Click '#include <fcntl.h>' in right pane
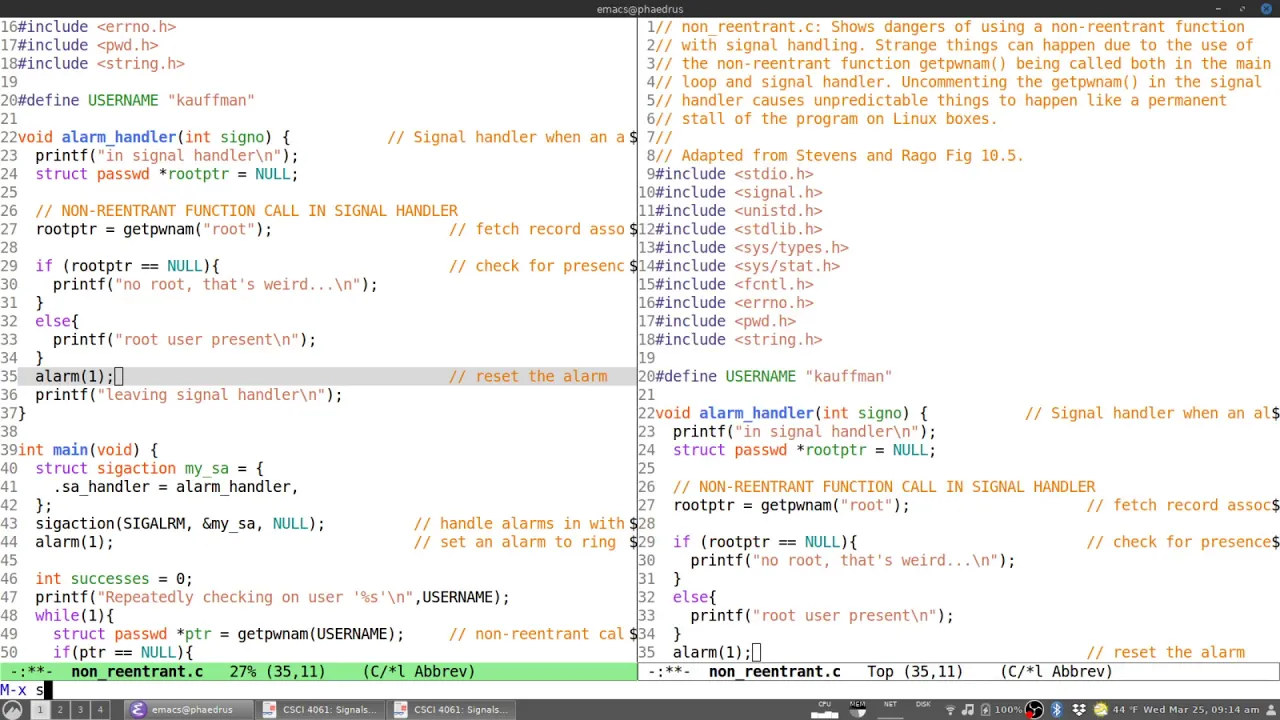This screenshot has height=720, width=1280. click(734, 284)
